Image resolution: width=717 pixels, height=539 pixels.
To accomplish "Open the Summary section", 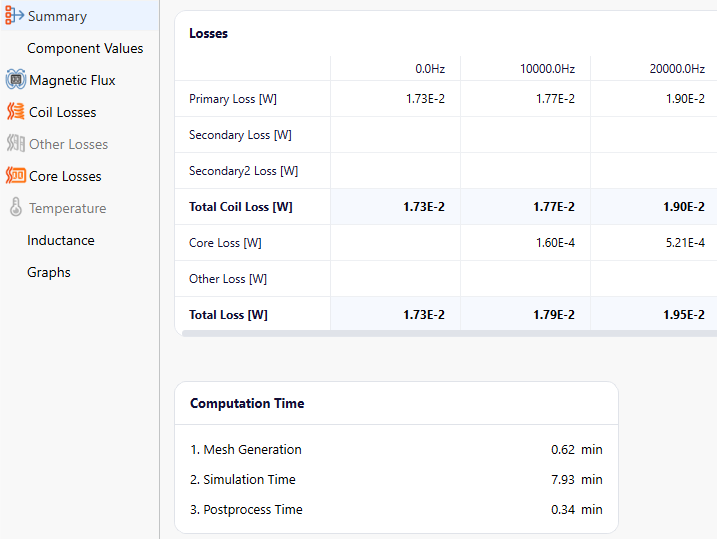I will (80, 16).
